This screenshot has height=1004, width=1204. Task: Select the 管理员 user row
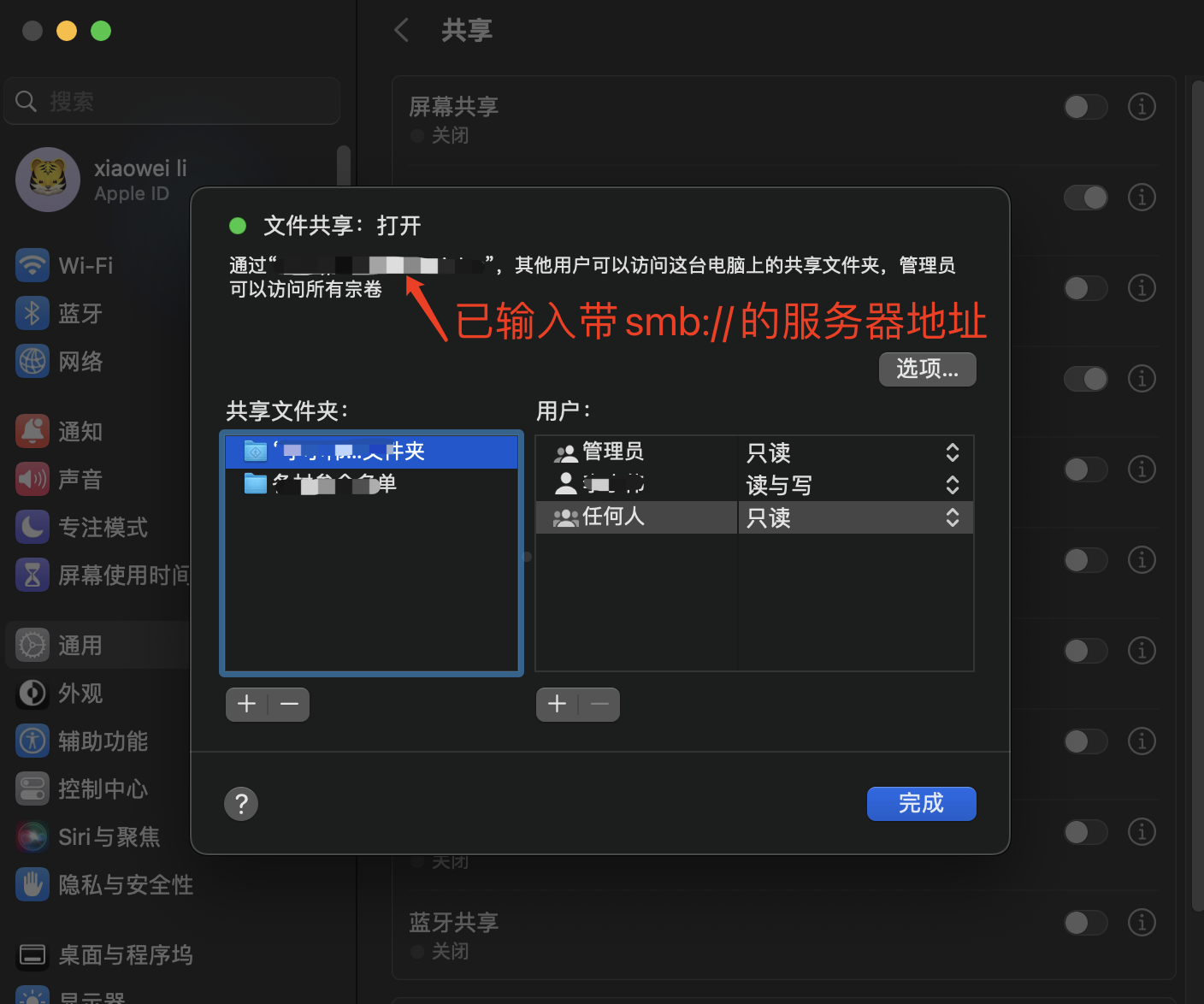coord(636,452)
